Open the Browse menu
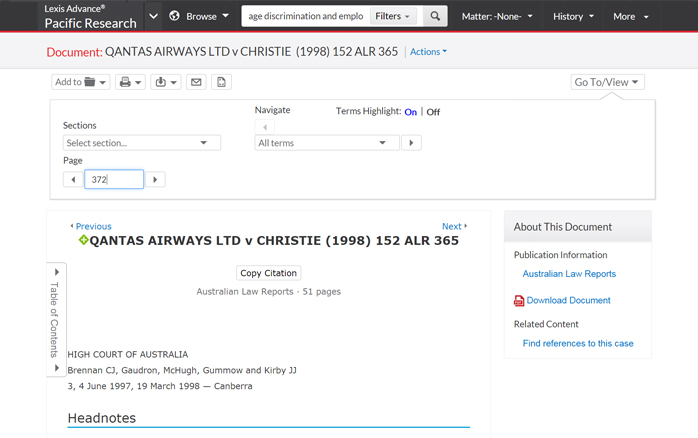698x438 pixels. pyautogui.click(x=207, y=16)
